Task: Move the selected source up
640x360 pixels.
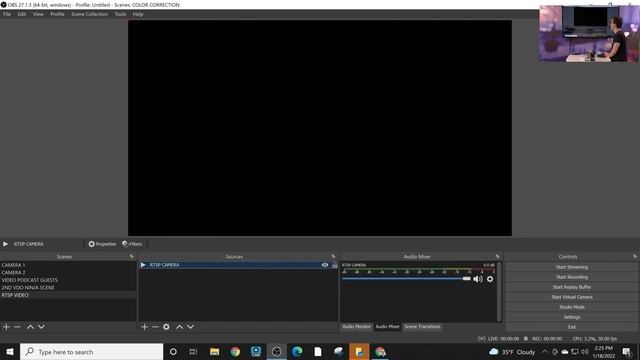Action: (180, 327)
